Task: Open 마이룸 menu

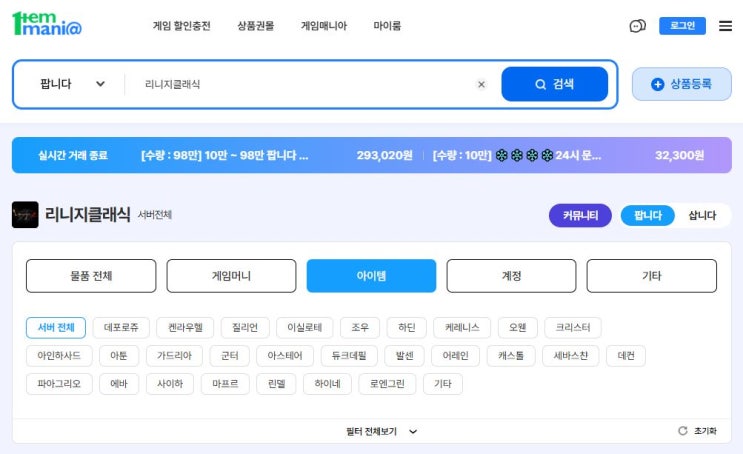Action: pos(387,26)
